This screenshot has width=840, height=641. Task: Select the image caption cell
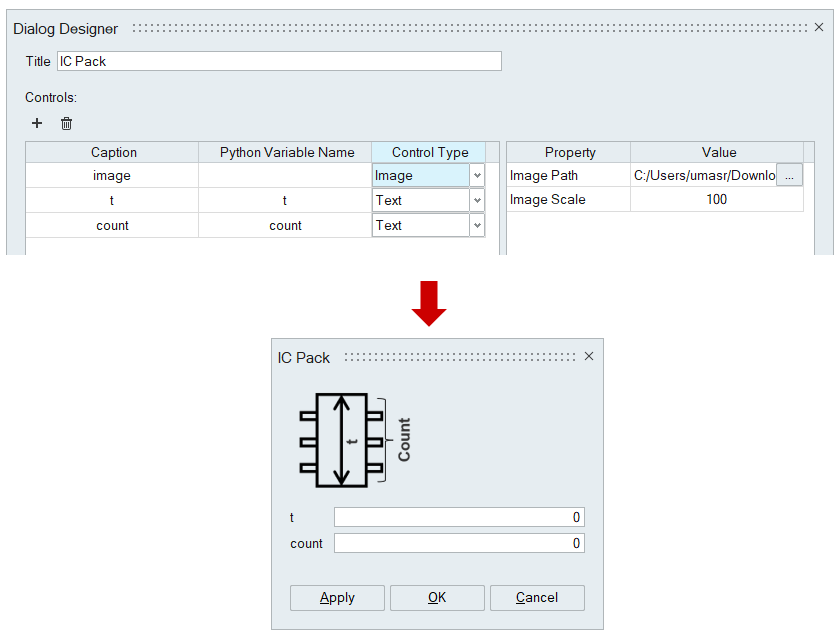(x=112, y=175)
